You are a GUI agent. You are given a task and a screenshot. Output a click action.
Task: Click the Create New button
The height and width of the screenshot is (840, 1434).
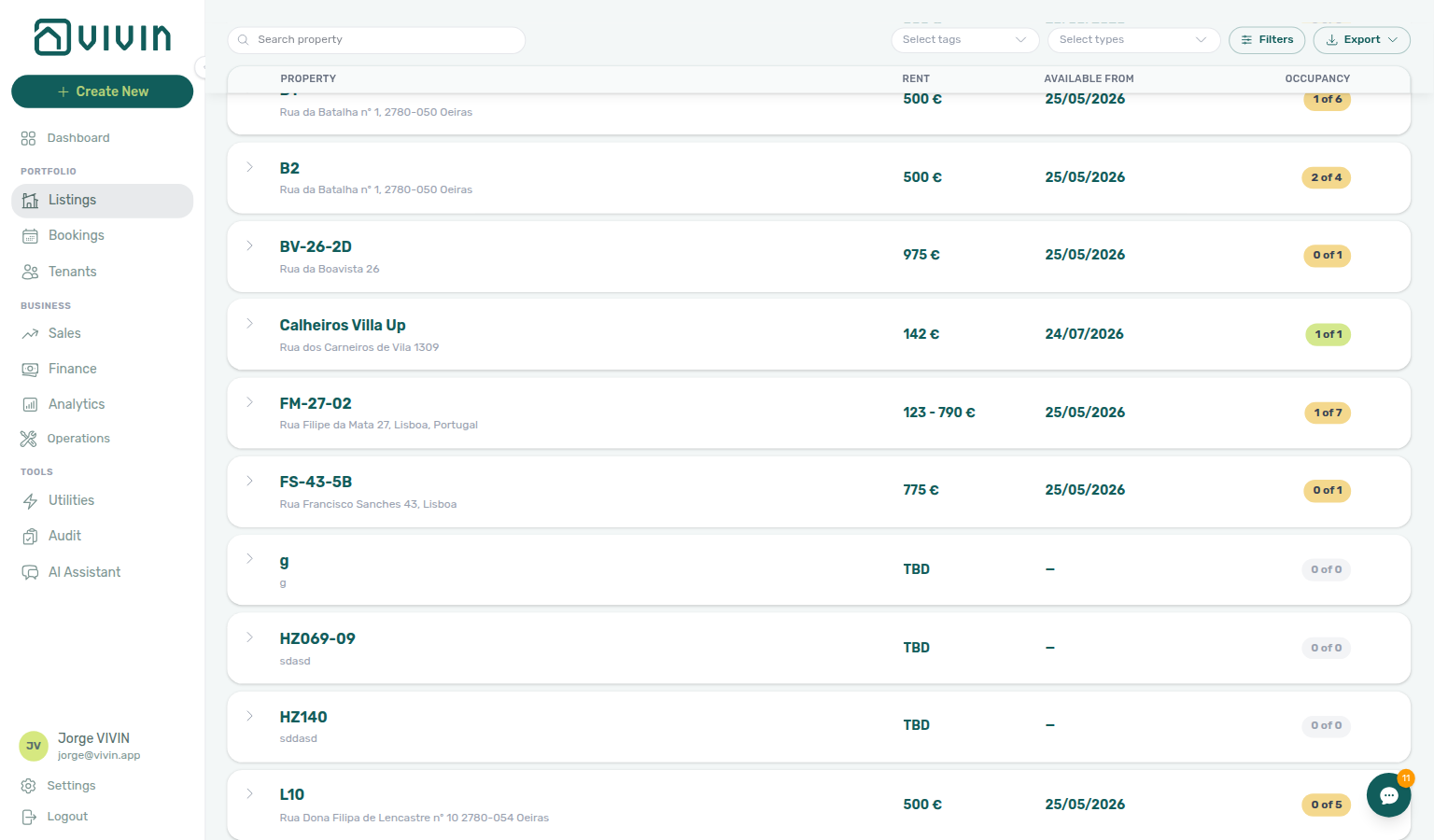tap(102, 91)
